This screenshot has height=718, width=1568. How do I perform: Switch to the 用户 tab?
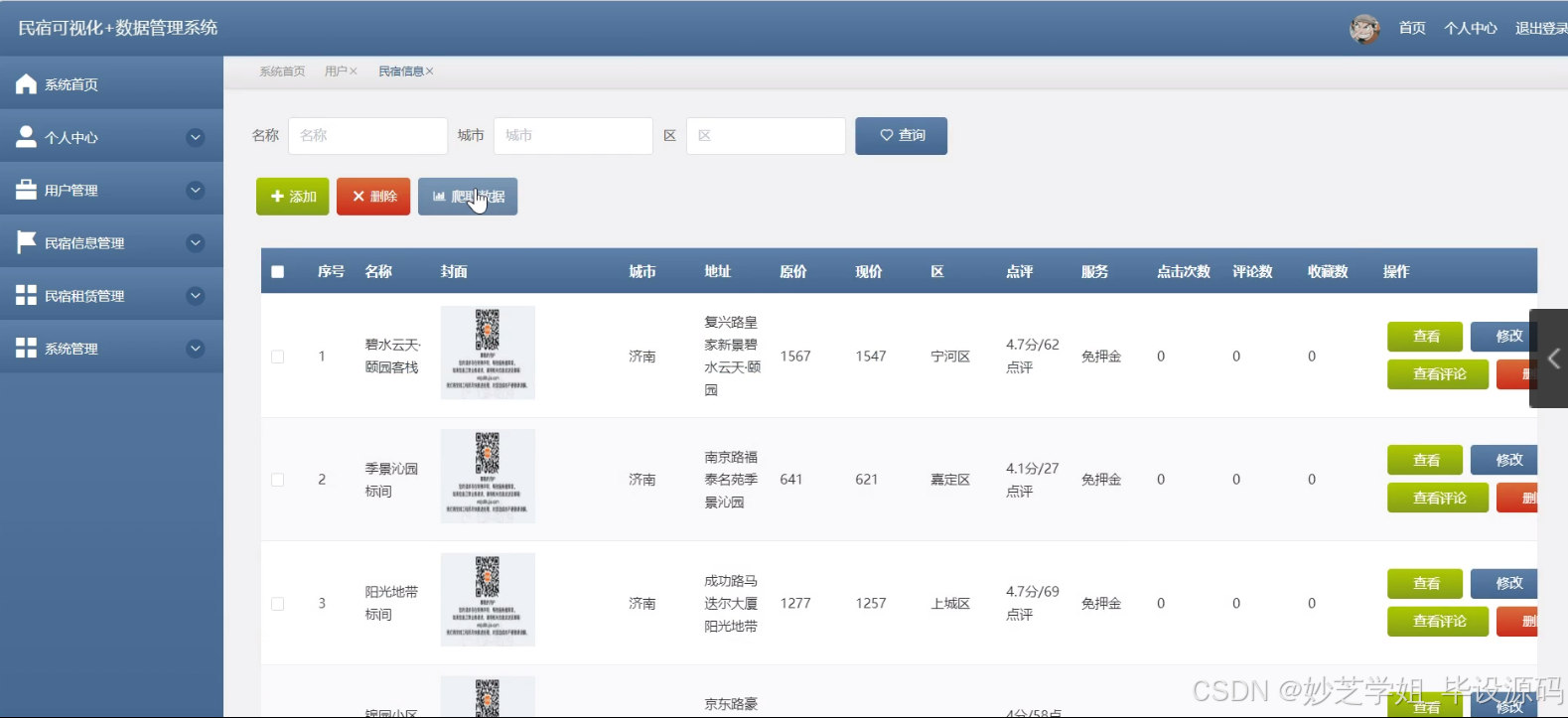pos(336,72)
